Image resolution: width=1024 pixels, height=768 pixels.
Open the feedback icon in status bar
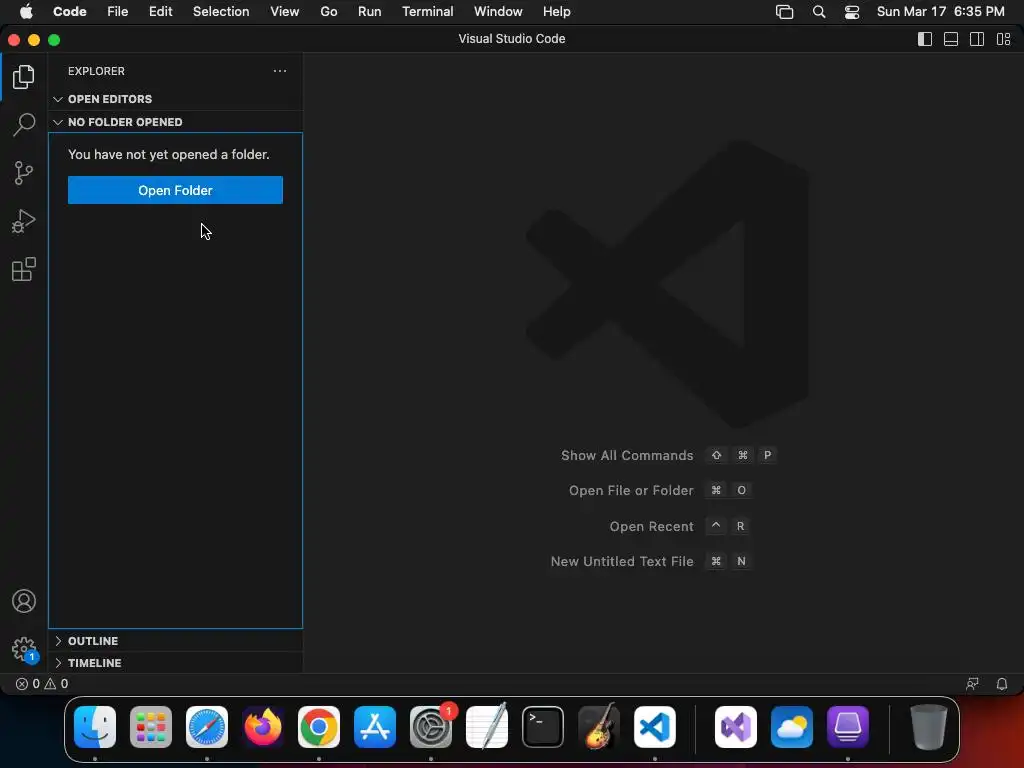972,684
